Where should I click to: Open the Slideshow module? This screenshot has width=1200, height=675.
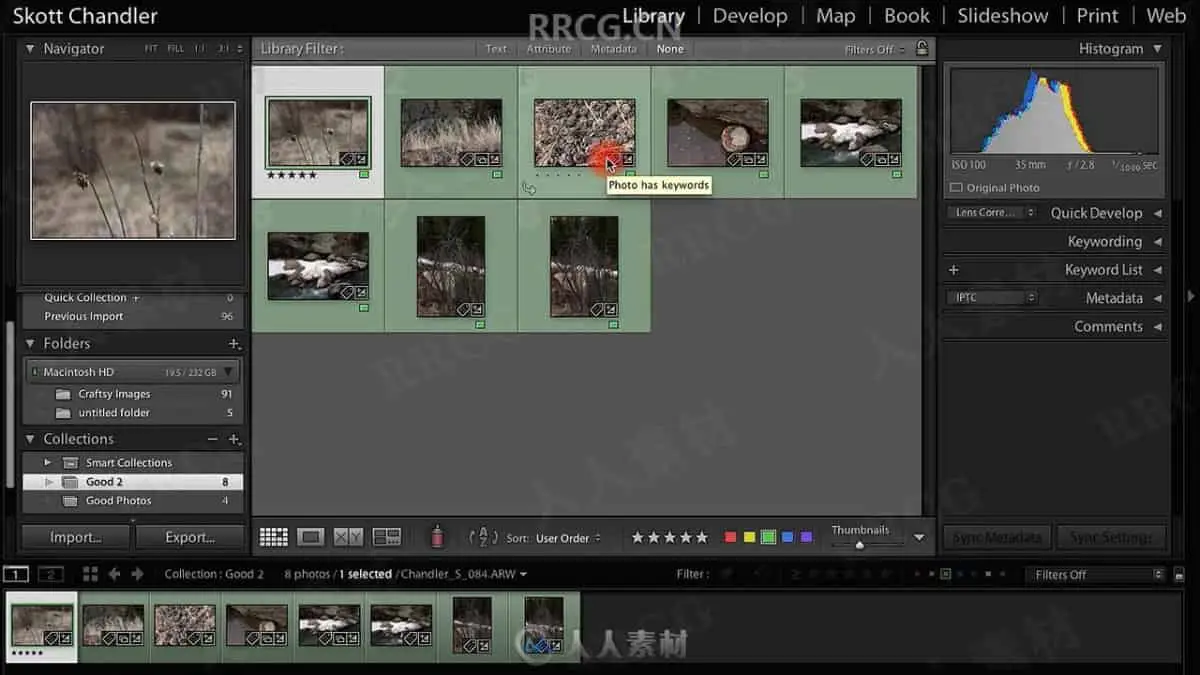[x=1003, y=16]
